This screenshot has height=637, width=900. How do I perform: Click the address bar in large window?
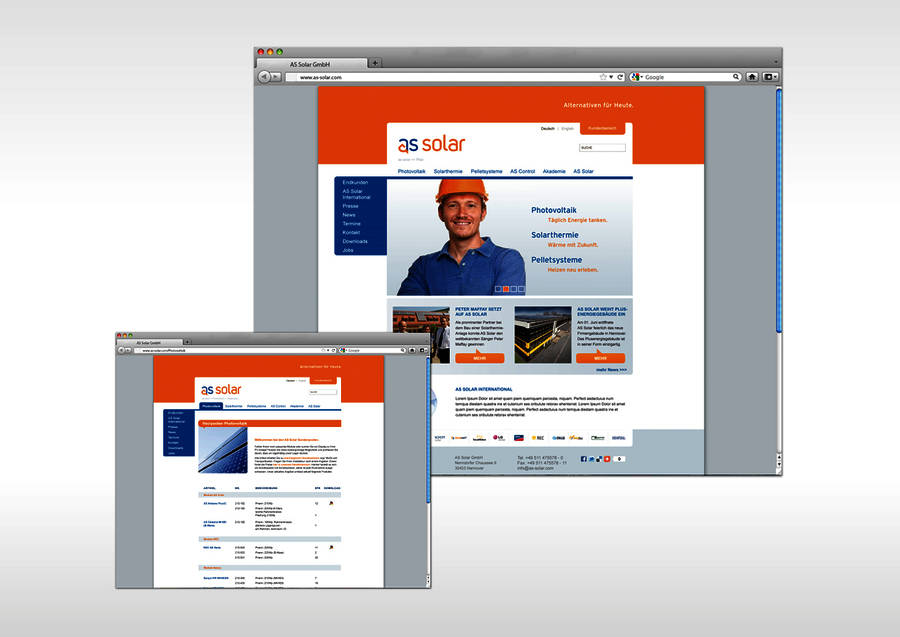pyautogui.click(x=455, y=77)
